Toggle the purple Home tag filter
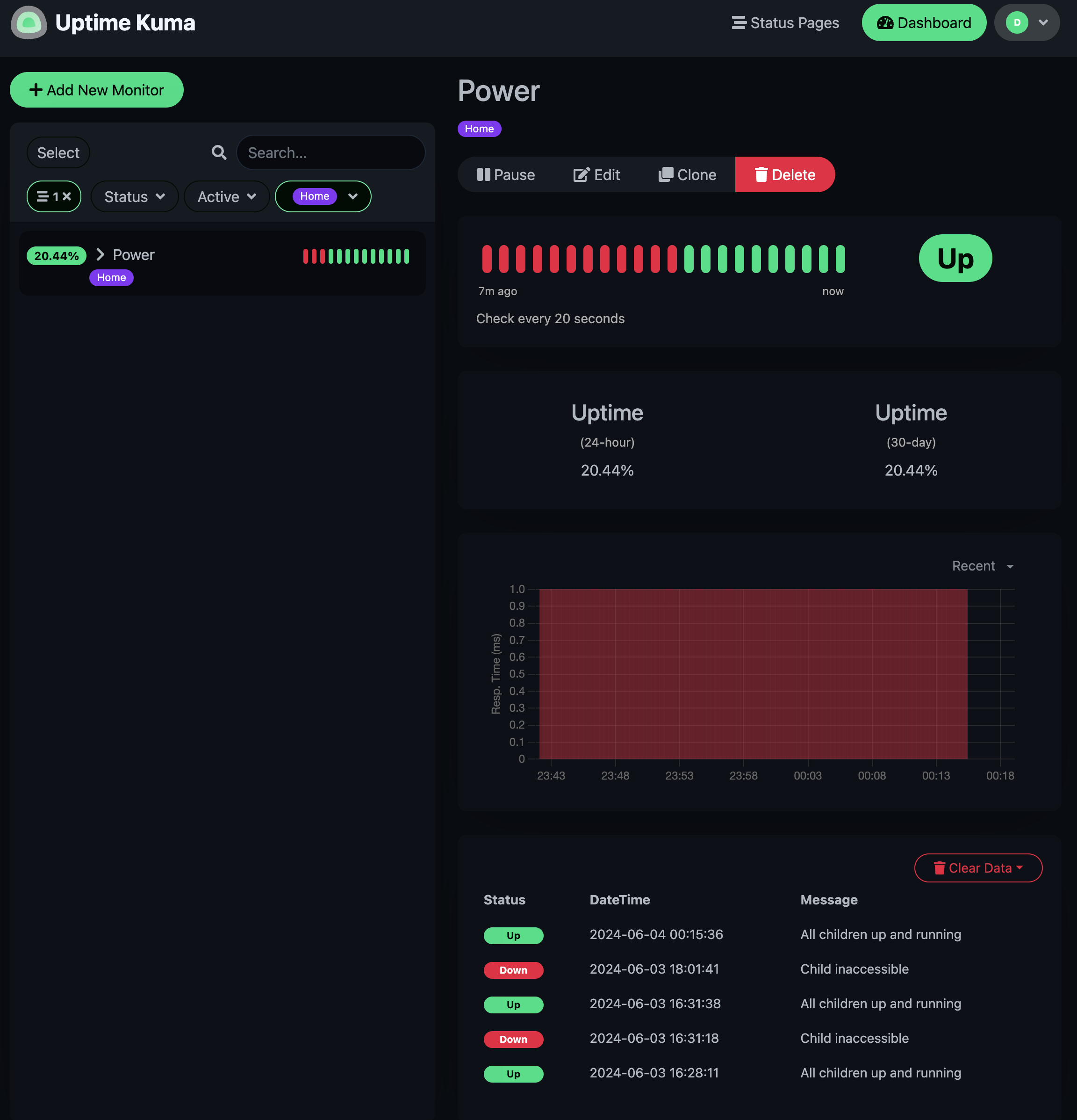This screenshot has height=1120, width=1077. [315, 196]
